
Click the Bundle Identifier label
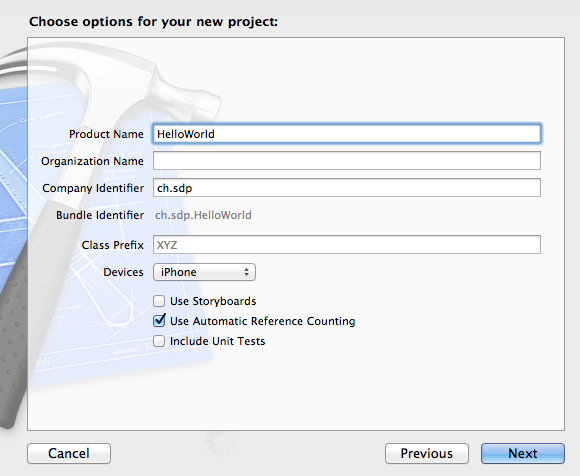pyautogui.click(x=100, y=215)
